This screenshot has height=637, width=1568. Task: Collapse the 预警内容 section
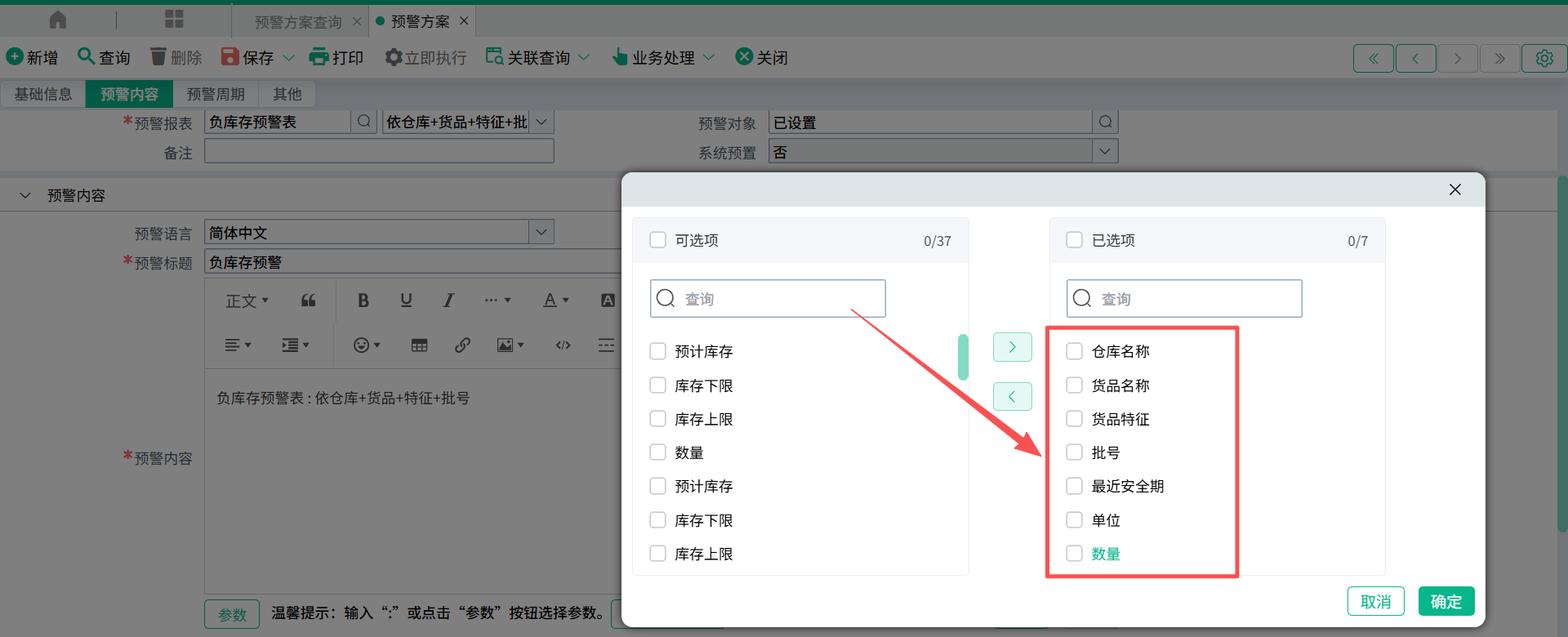coord(25,196)
